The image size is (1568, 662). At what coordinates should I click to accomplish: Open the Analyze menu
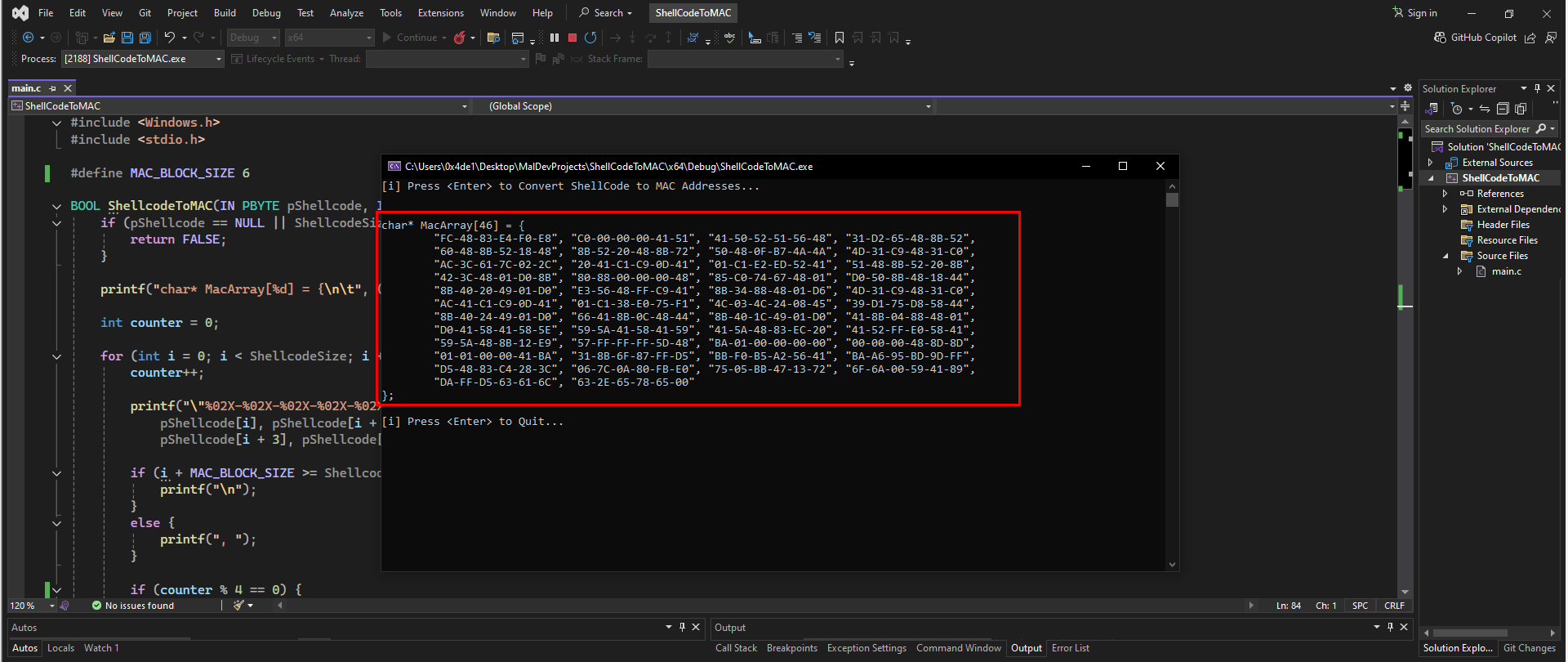[x=346, y=13]
